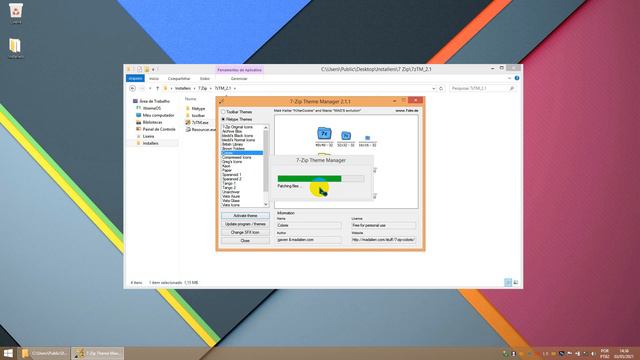Open the website link in Theme Manager header
This screenshot has height=360, width=640.
pos(407,111)
